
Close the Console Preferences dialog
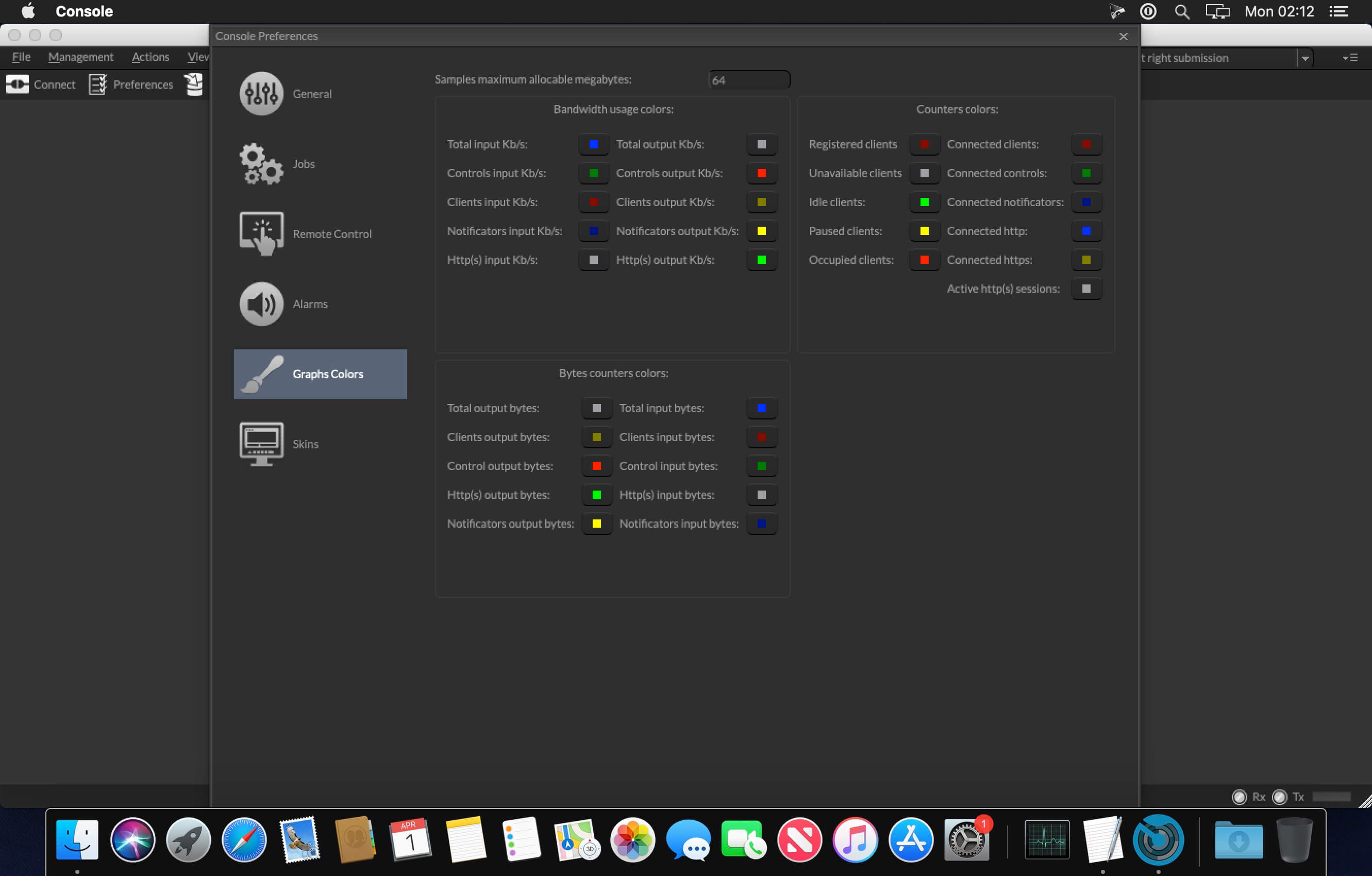[1123, 36]
